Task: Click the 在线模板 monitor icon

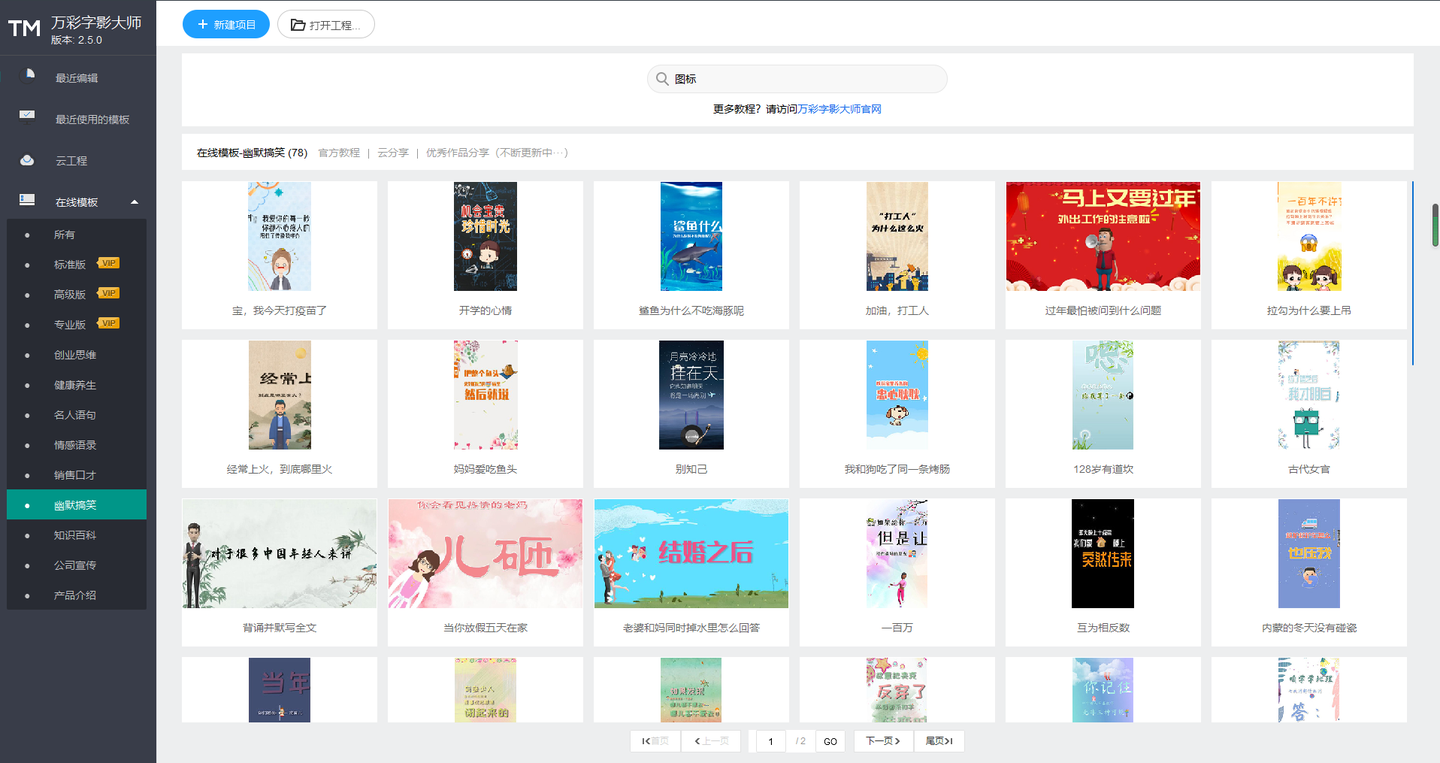Action: 28,201
